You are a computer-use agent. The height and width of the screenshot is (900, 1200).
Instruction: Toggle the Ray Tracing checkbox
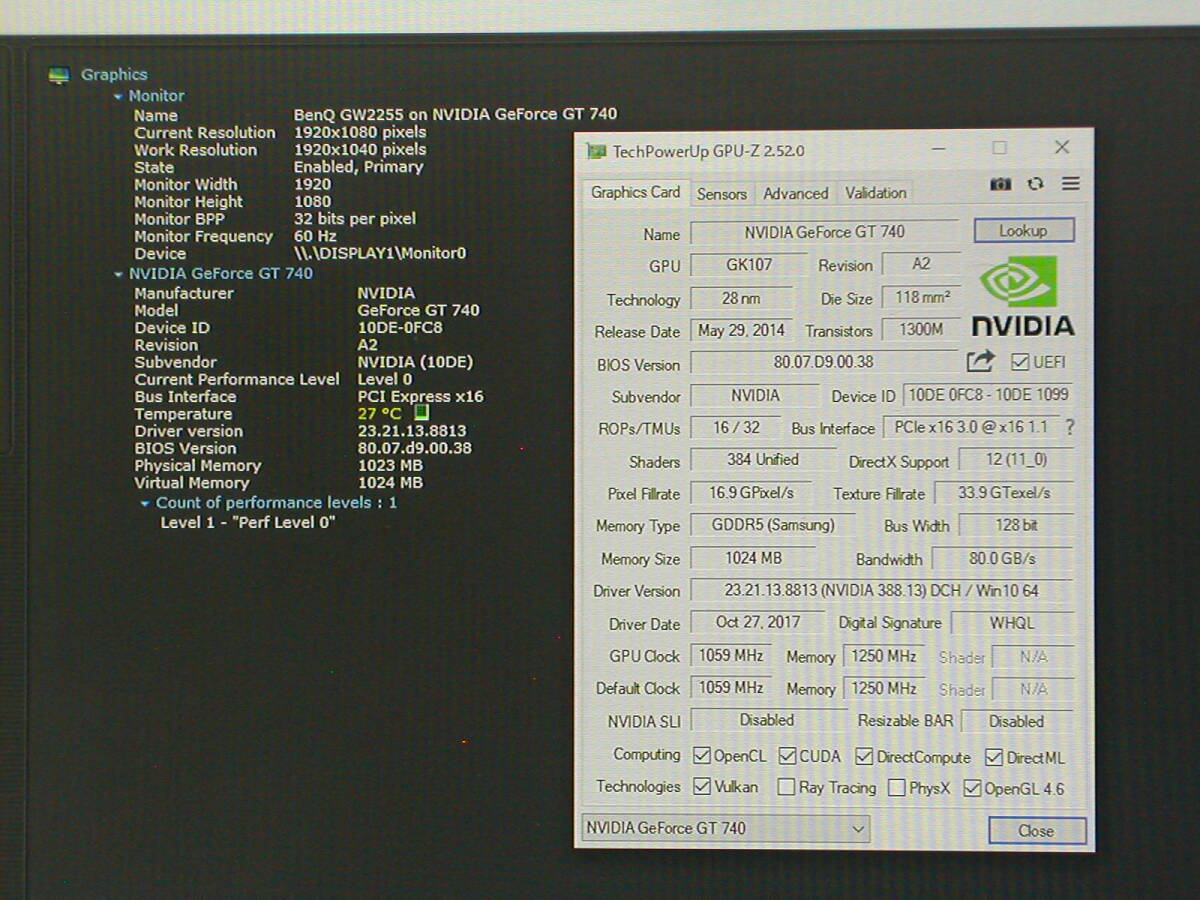[787, 788]
